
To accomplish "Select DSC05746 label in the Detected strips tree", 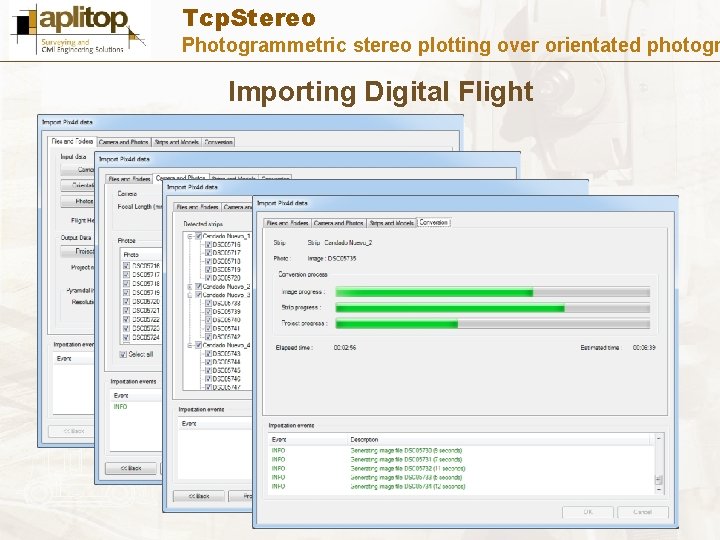I will 226,379.
